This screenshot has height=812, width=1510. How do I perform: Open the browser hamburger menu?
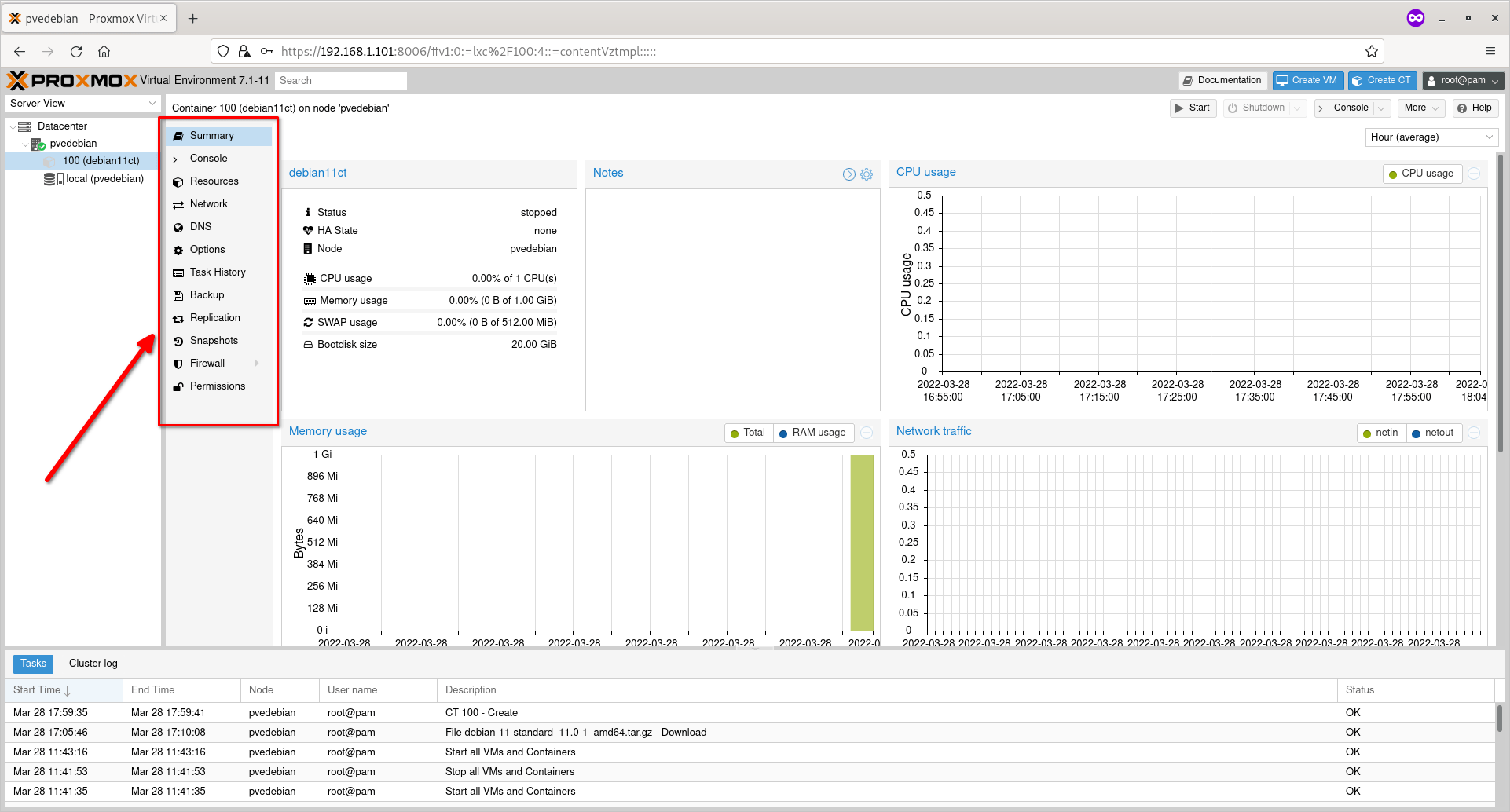tap(1490, 52)
